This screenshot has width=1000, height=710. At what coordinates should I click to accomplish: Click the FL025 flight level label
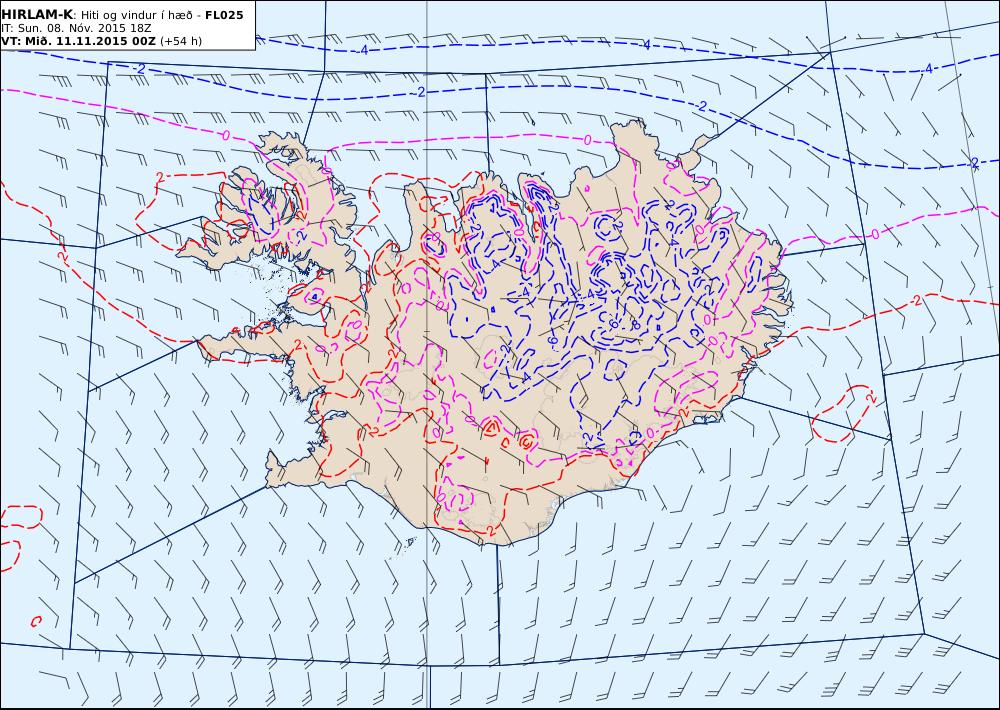tap(224, 15)
